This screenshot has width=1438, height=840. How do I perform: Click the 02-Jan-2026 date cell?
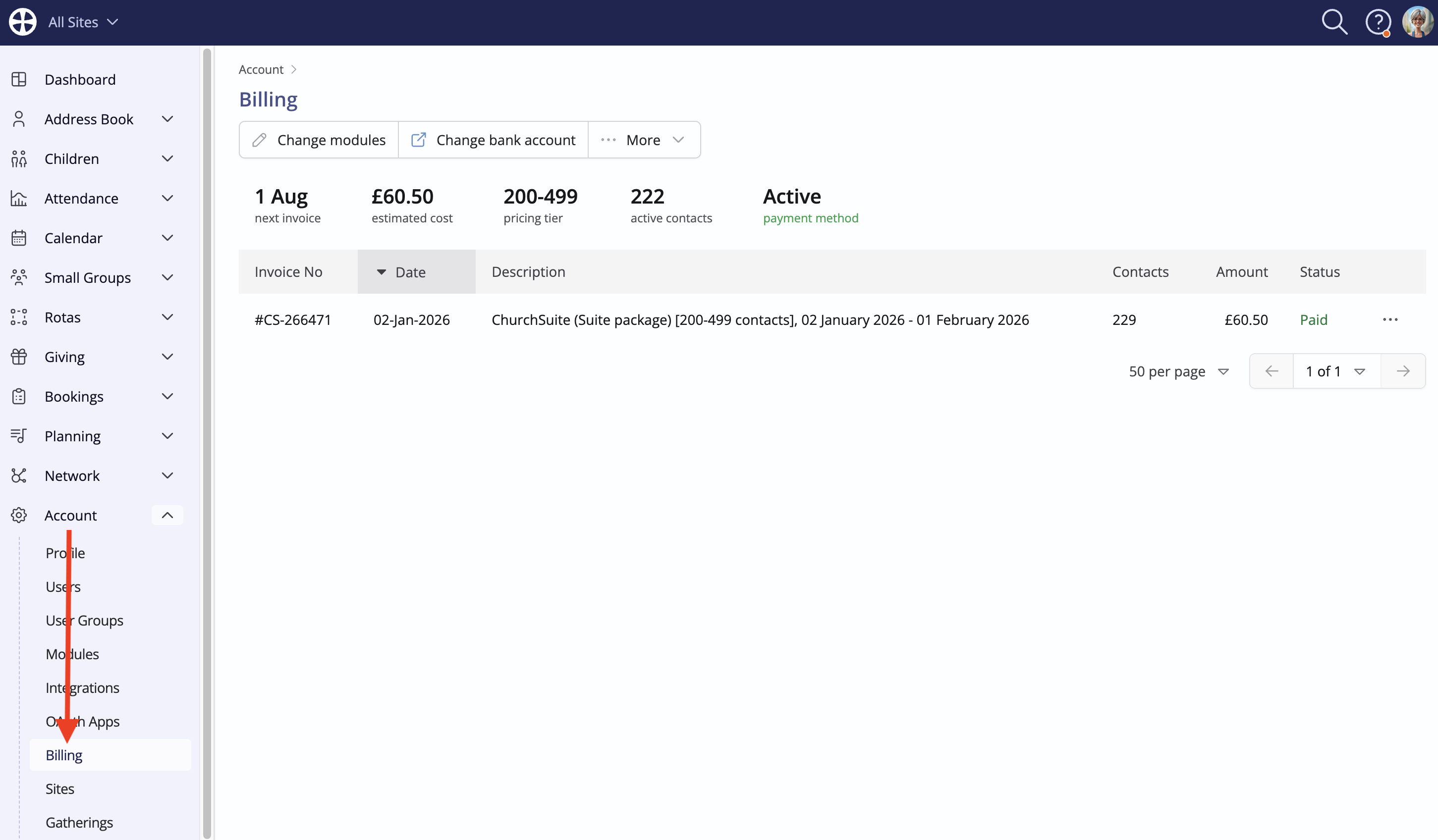pos(411,320)
